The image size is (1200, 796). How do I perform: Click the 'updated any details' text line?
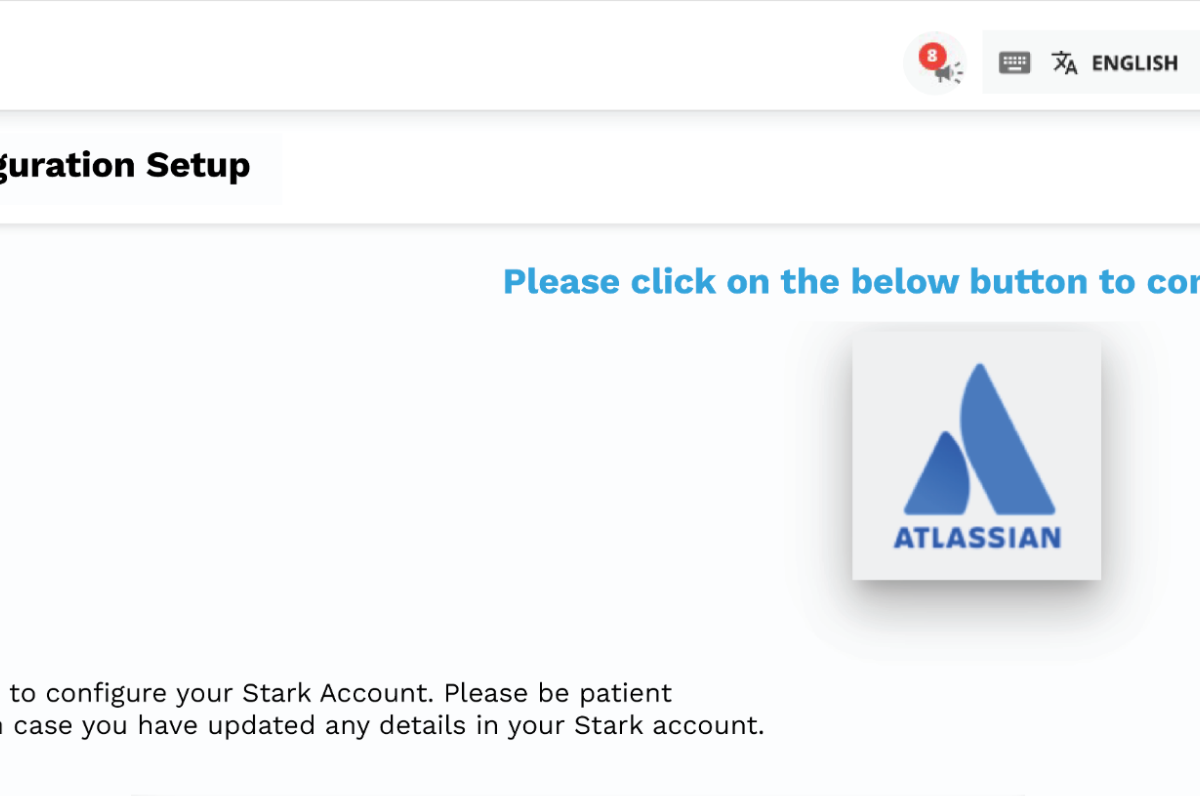[x=382, y=725]
